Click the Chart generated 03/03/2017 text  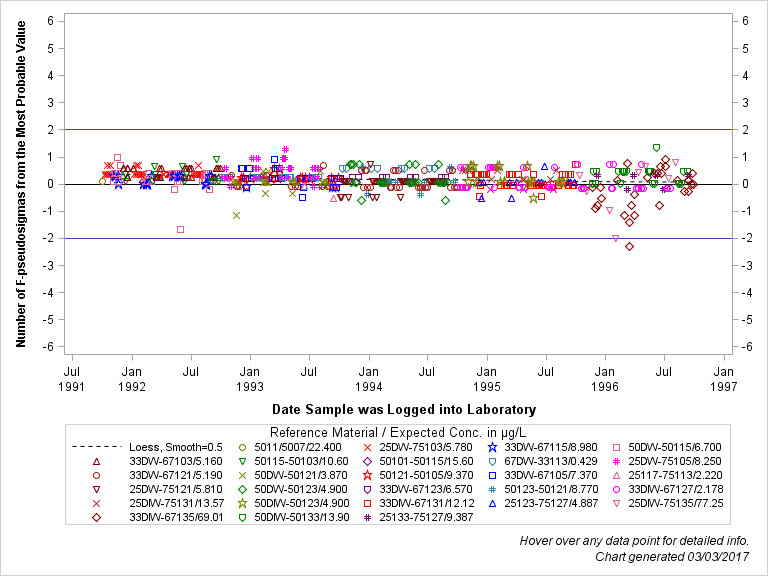pos(672,557)
